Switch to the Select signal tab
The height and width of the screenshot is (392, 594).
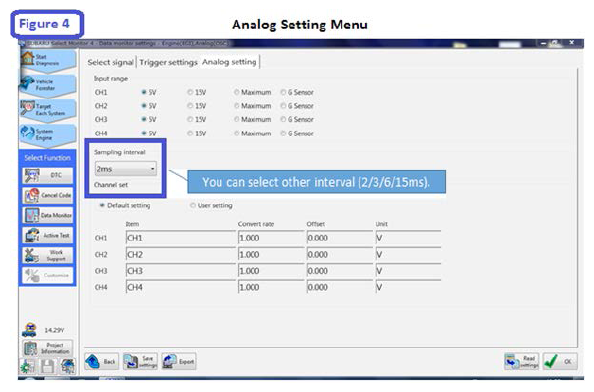(x=110, y=62)
